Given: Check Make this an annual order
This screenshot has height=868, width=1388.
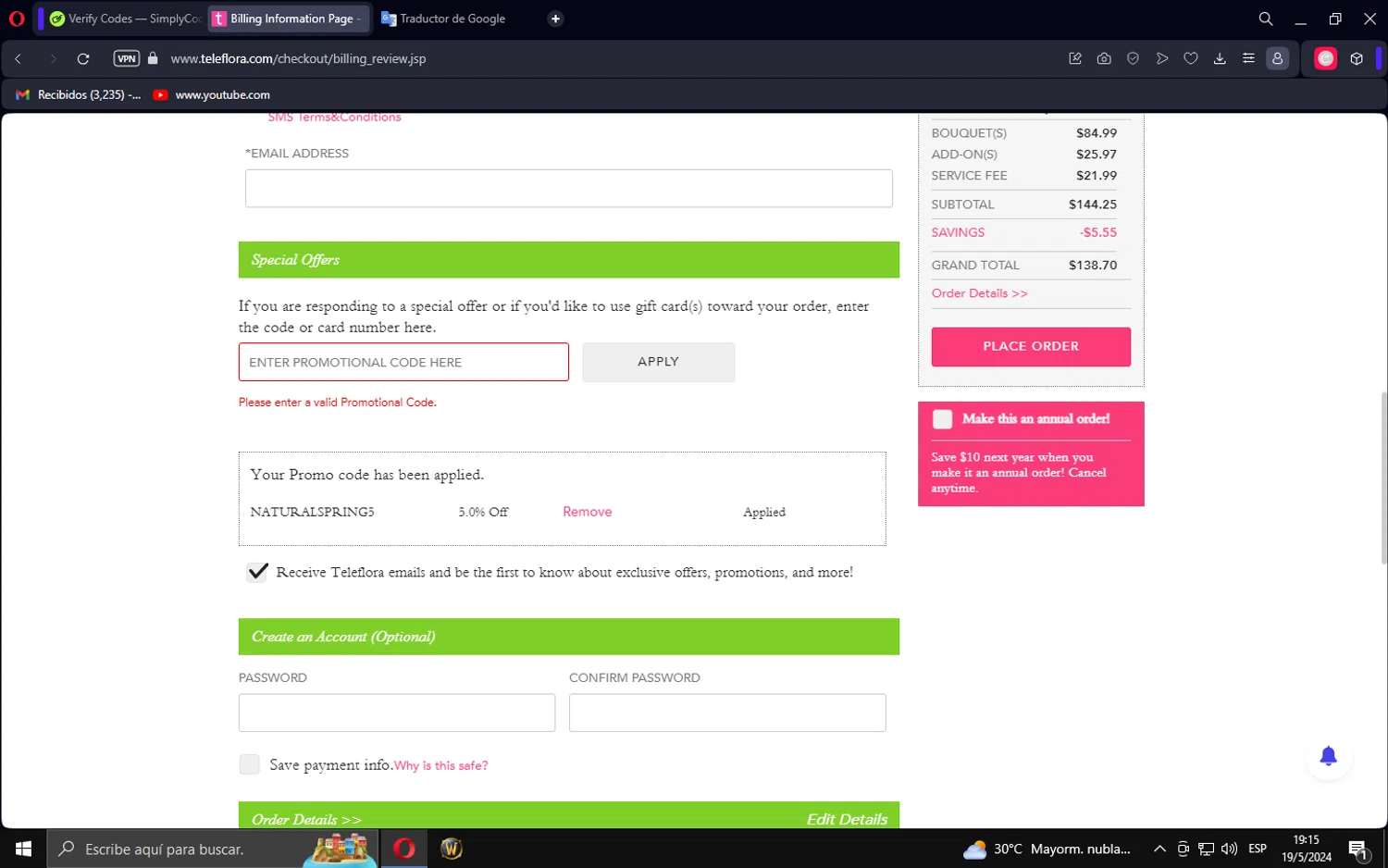Looking at the screenshot, I should [942, 419].
